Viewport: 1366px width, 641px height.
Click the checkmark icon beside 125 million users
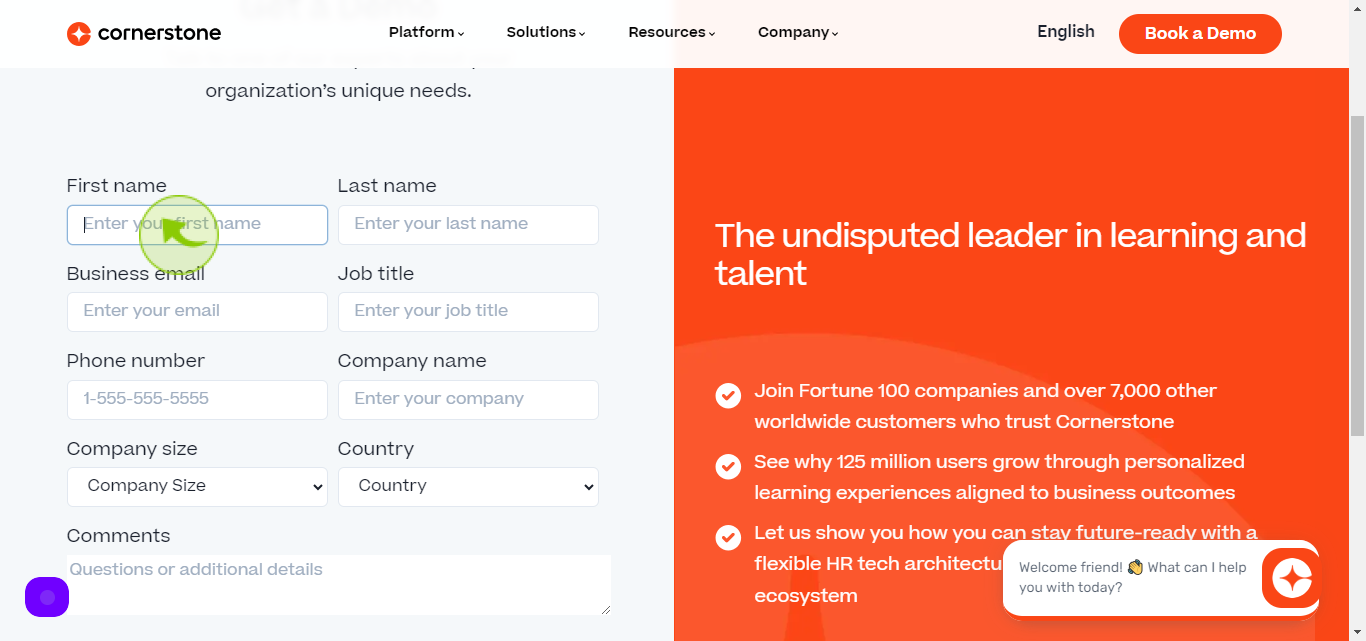point(728,466)
